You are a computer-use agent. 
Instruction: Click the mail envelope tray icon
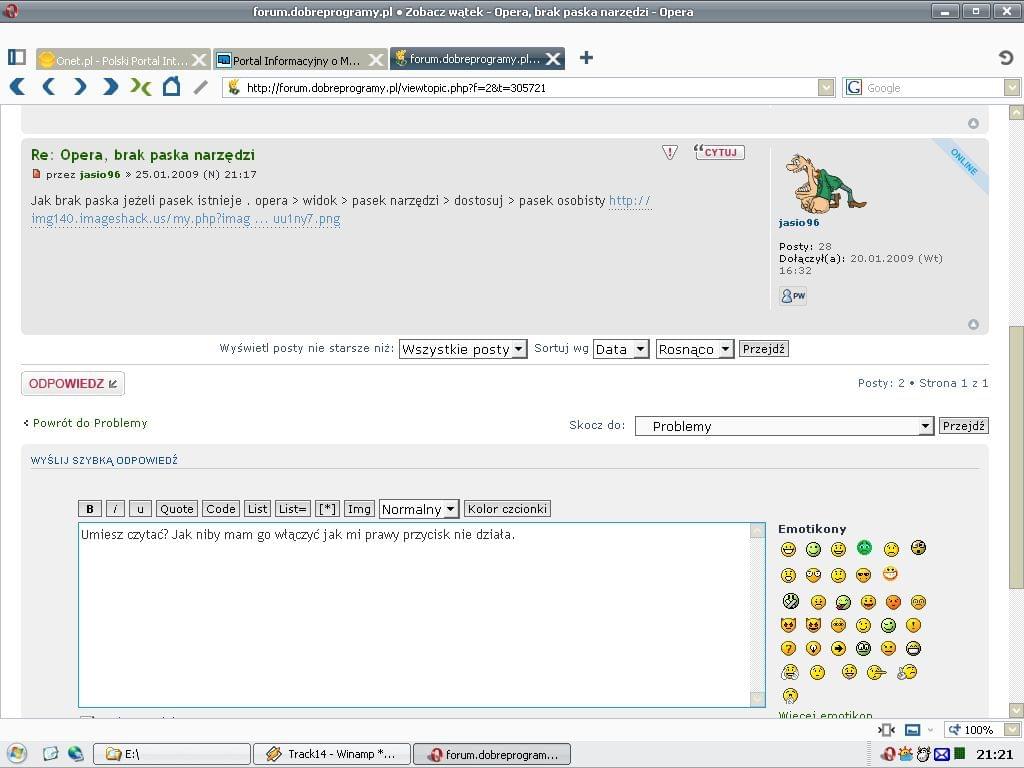[x=941, y=754]
